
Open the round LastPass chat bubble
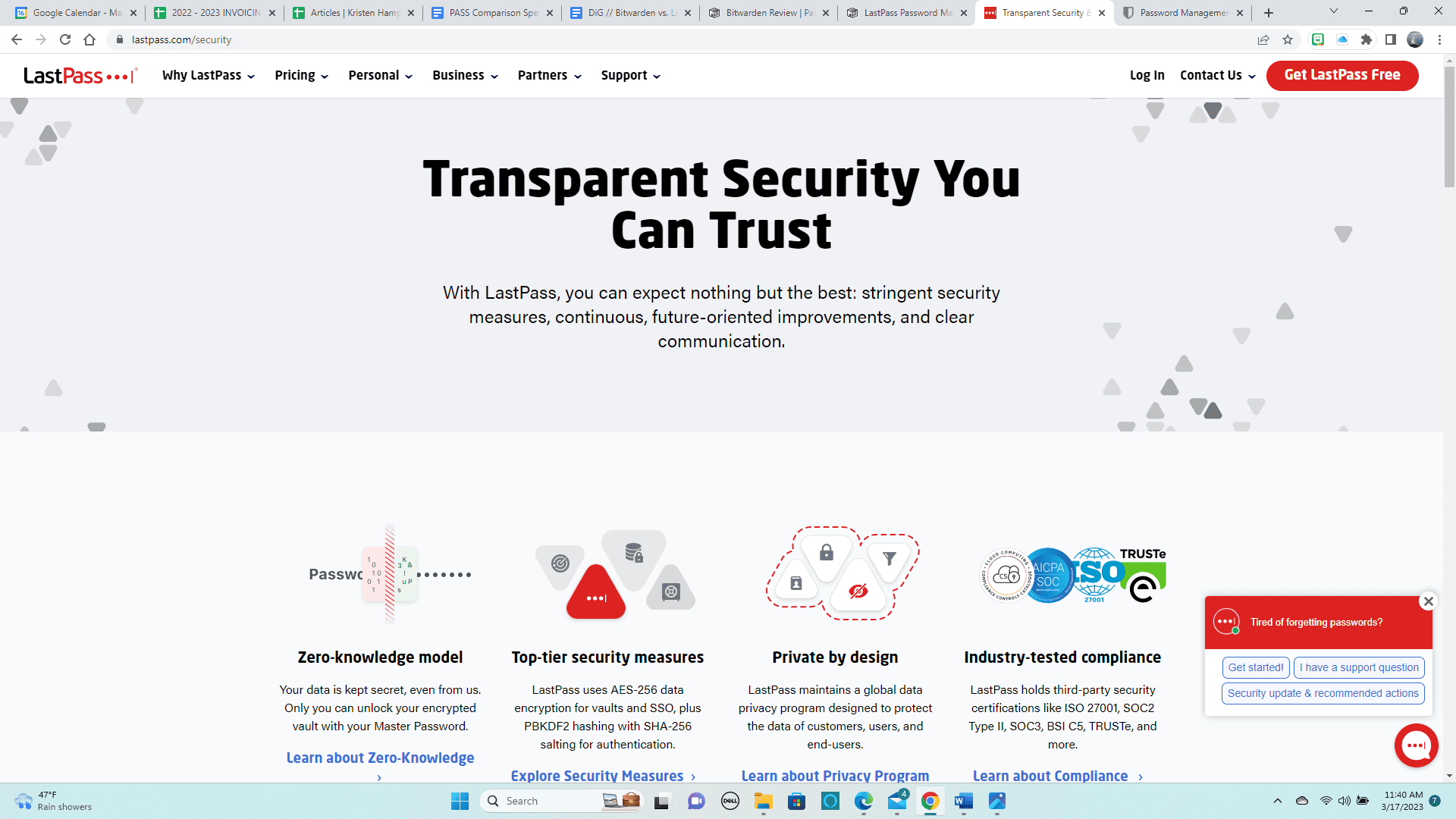1416,745
